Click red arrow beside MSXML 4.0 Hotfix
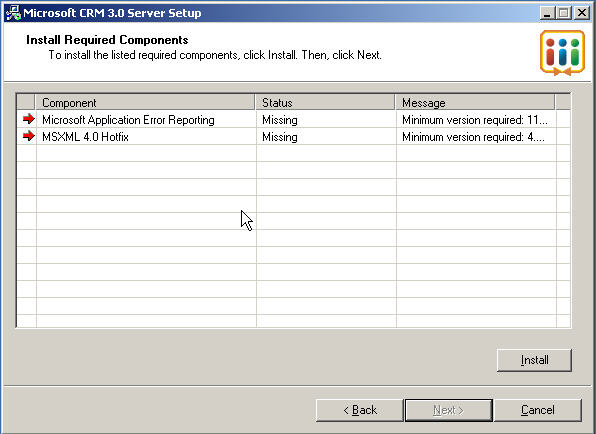Image resolution: width=596 pixels, height=434 pixels. (x=29, y=136)
